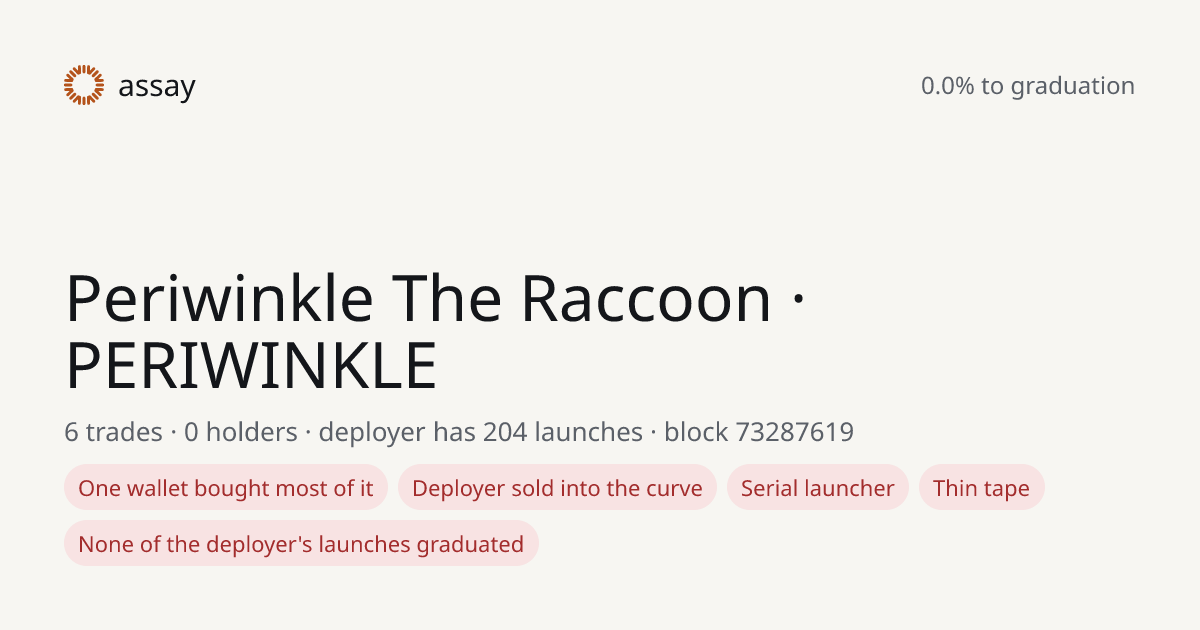Click the dot between trades and holders
The height and width of the screenshot is (630, 1200).
(x=173, y=433)
